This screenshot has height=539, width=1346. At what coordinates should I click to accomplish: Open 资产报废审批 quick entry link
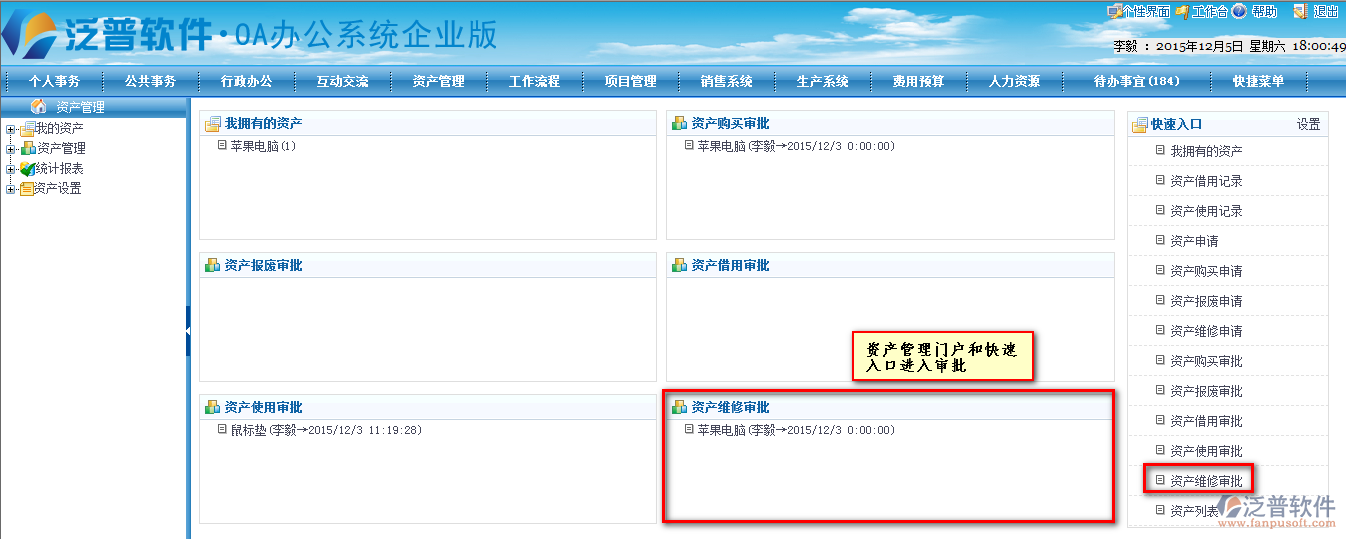click(x=1206, y=391)
